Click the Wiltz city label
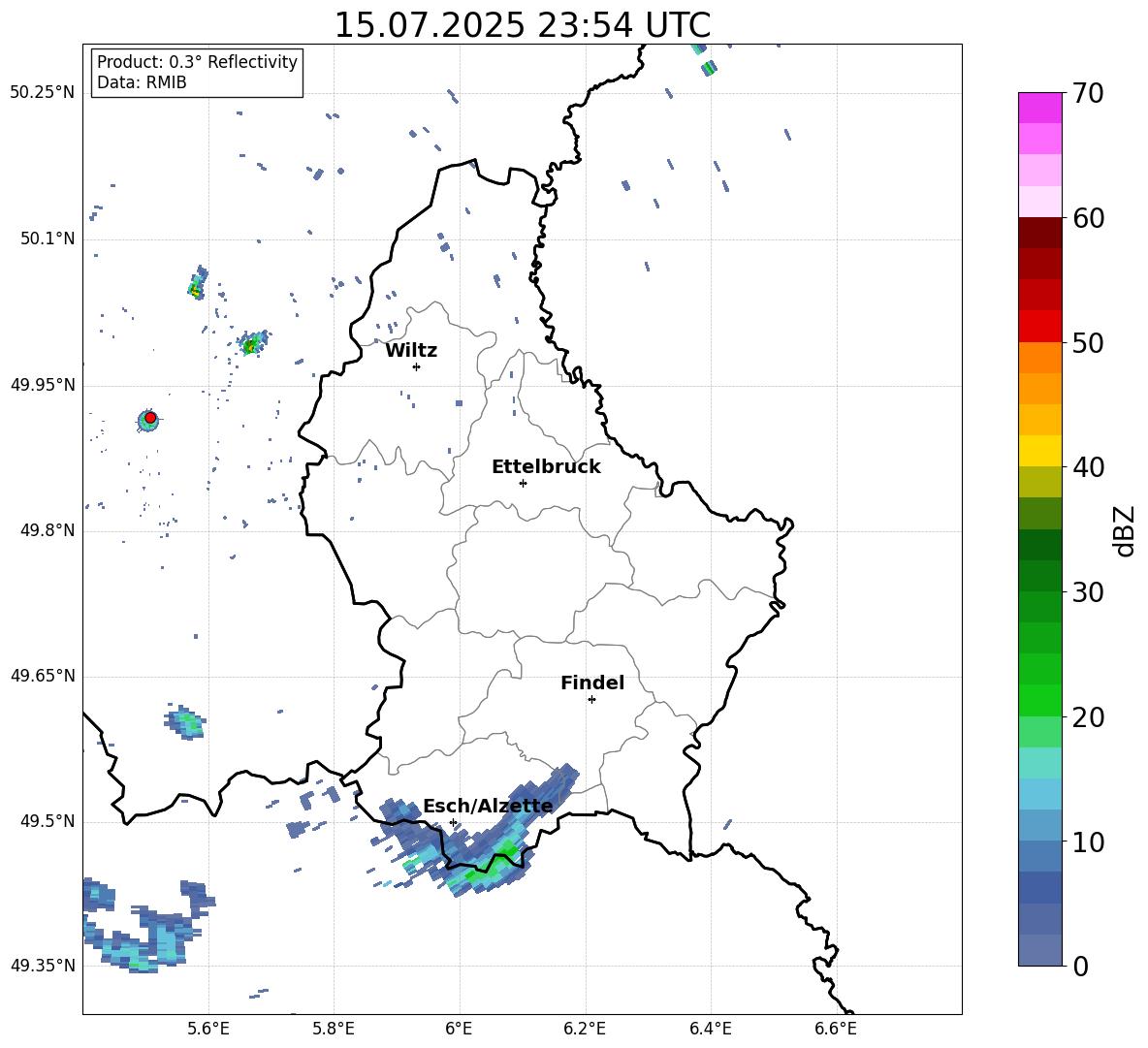Screen dimensions: 1148x1048 click(411, 351)
